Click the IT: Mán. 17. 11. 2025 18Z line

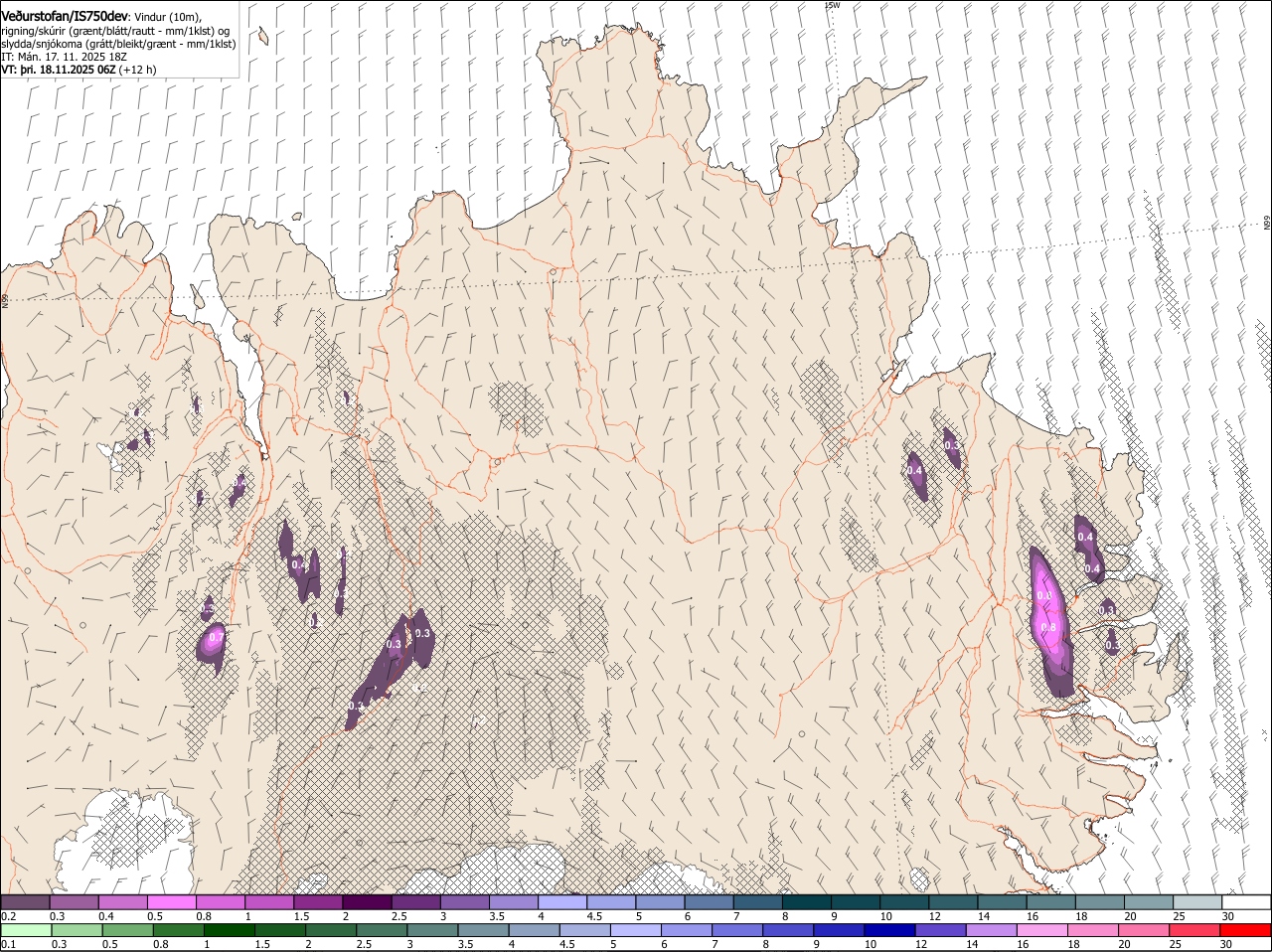pos(65,57)
